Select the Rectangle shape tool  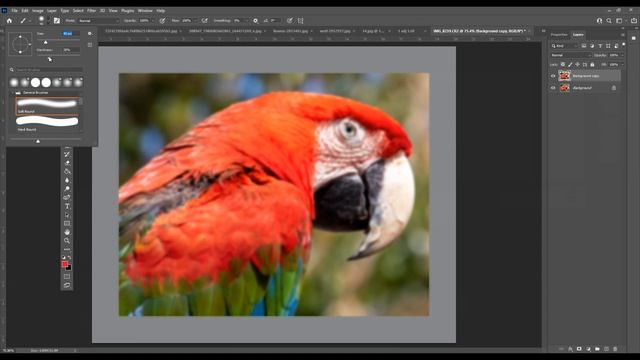pyautogui.click(x=67, y=223)
